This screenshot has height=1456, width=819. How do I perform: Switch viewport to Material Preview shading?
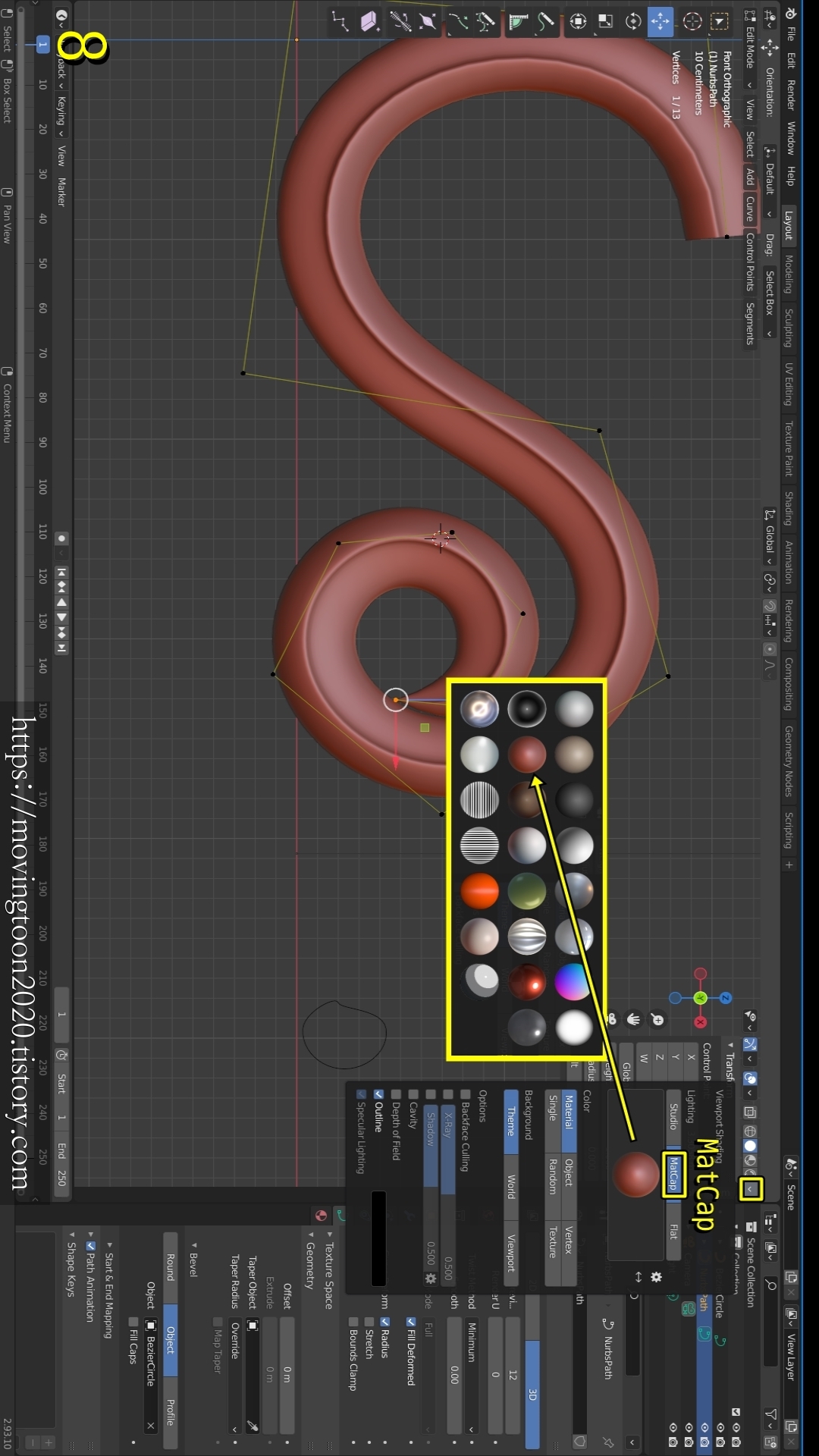750,1160
